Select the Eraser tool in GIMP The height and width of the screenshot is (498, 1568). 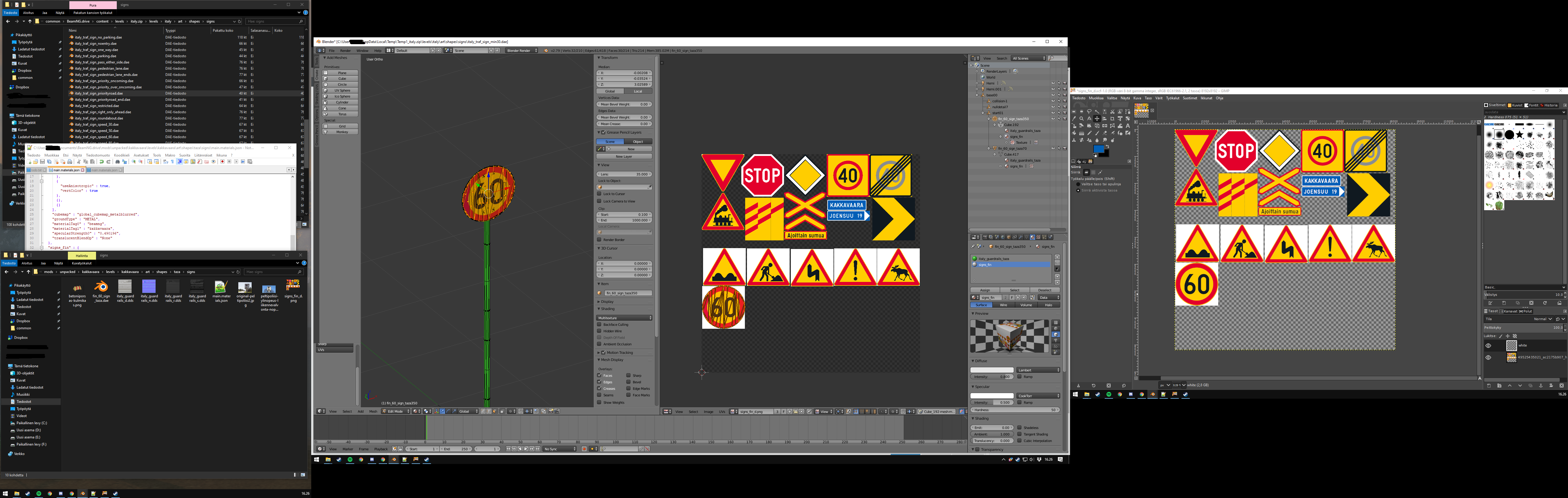point(1105,133)
